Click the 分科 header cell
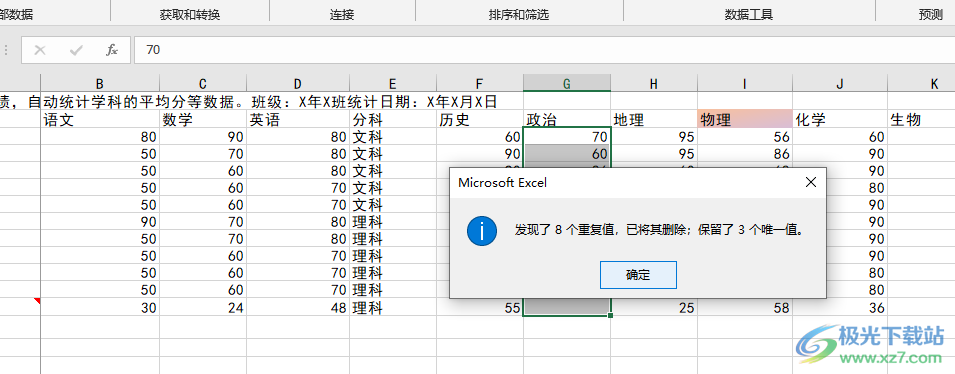 click(x=393, y=120)
